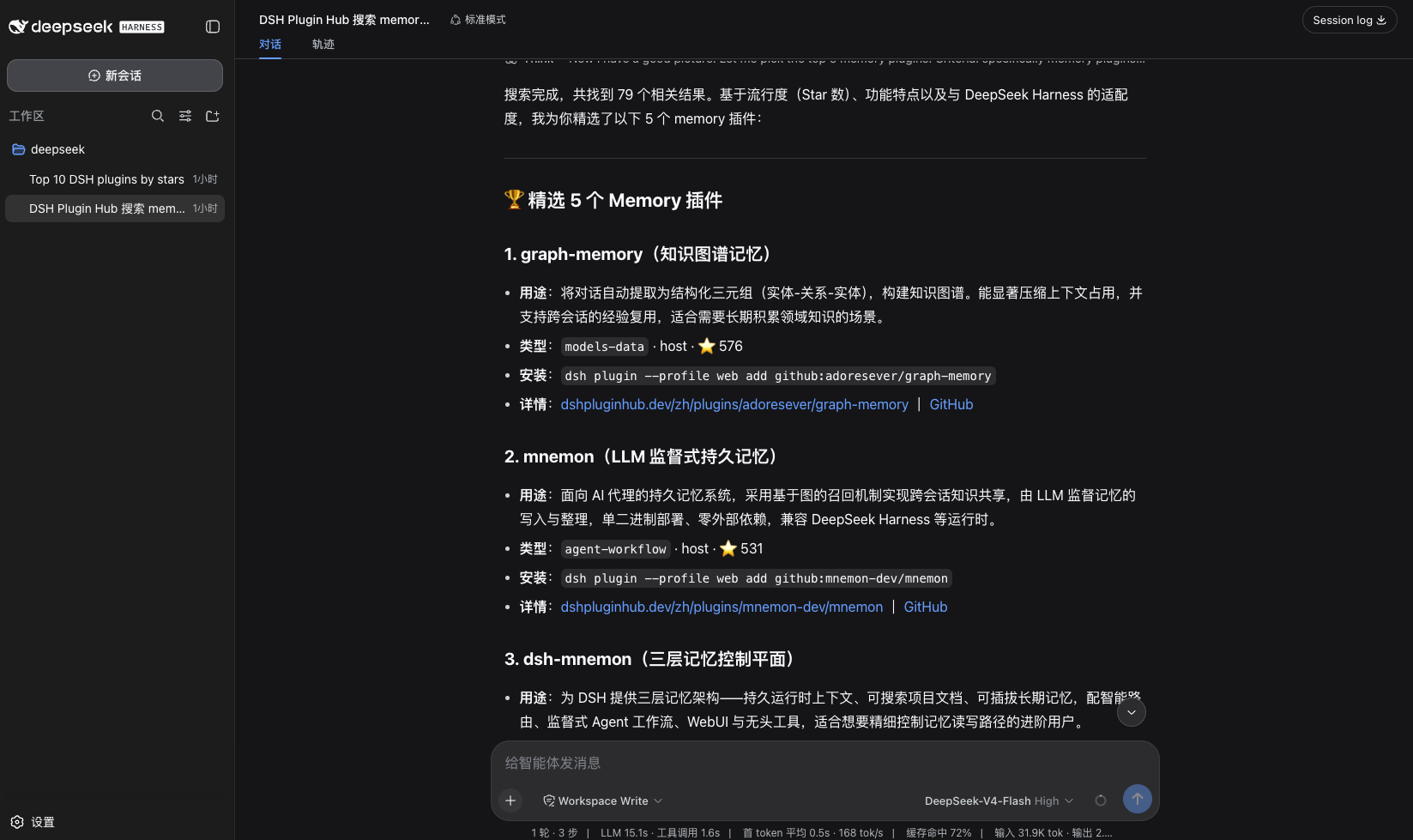Collapse the sidebar with the panel icon
1413x840 pixels.
[x=213, y=27]
